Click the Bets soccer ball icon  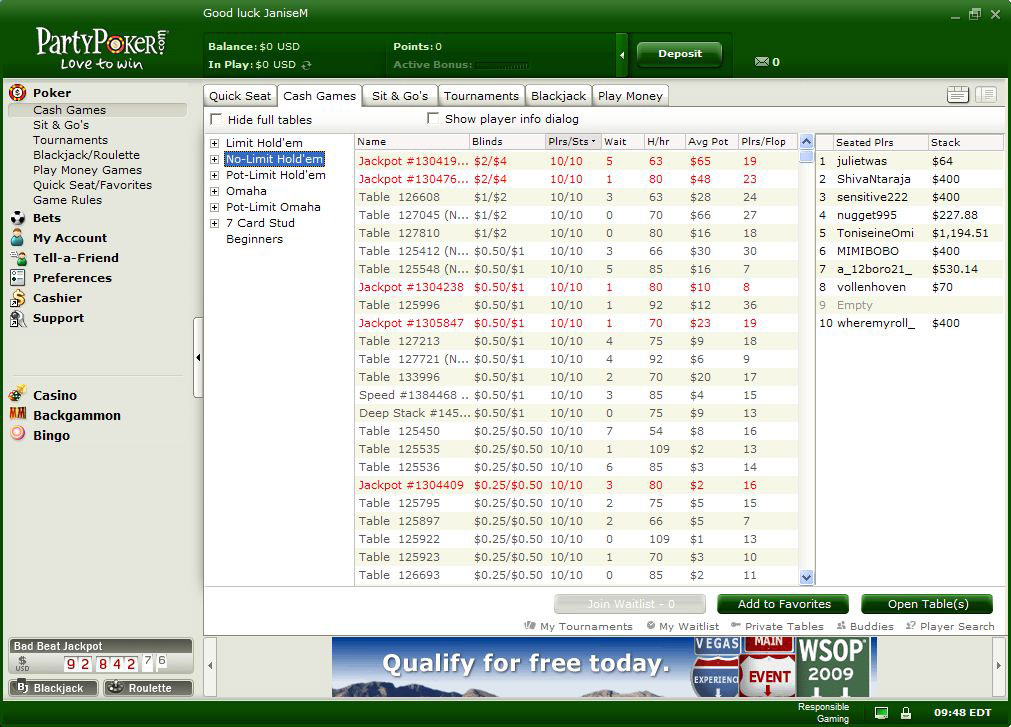tap(18, 218)
